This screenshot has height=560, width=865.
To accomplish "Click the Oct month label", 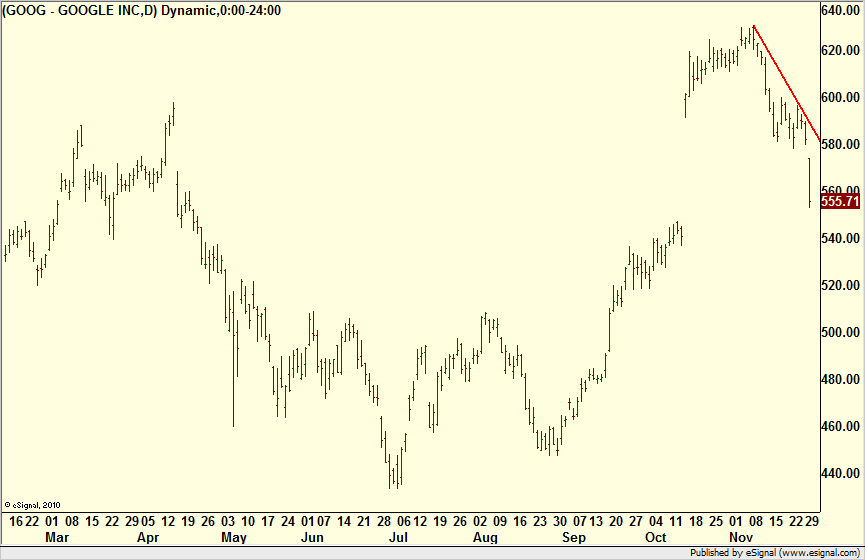I will click(655, 537).
